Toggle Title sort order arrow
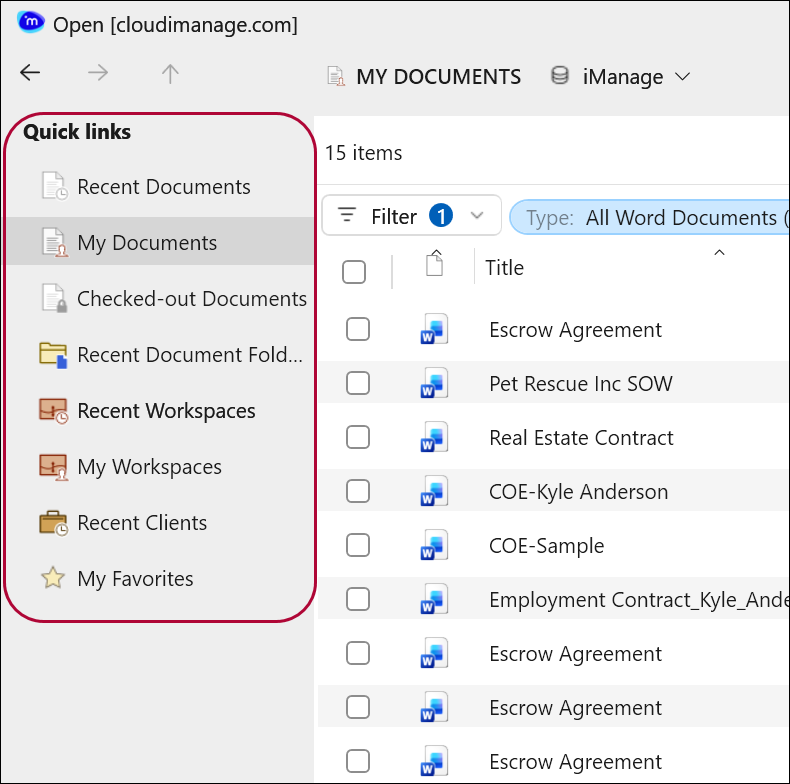This screenshot has width=790, height=784. pyautogui.click(x=719, y=253)
